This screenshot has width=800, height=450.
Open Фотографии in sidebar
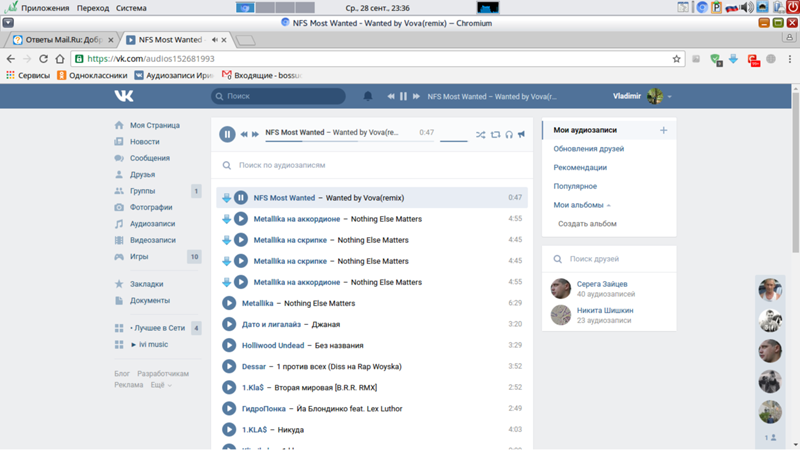(151, 207)
